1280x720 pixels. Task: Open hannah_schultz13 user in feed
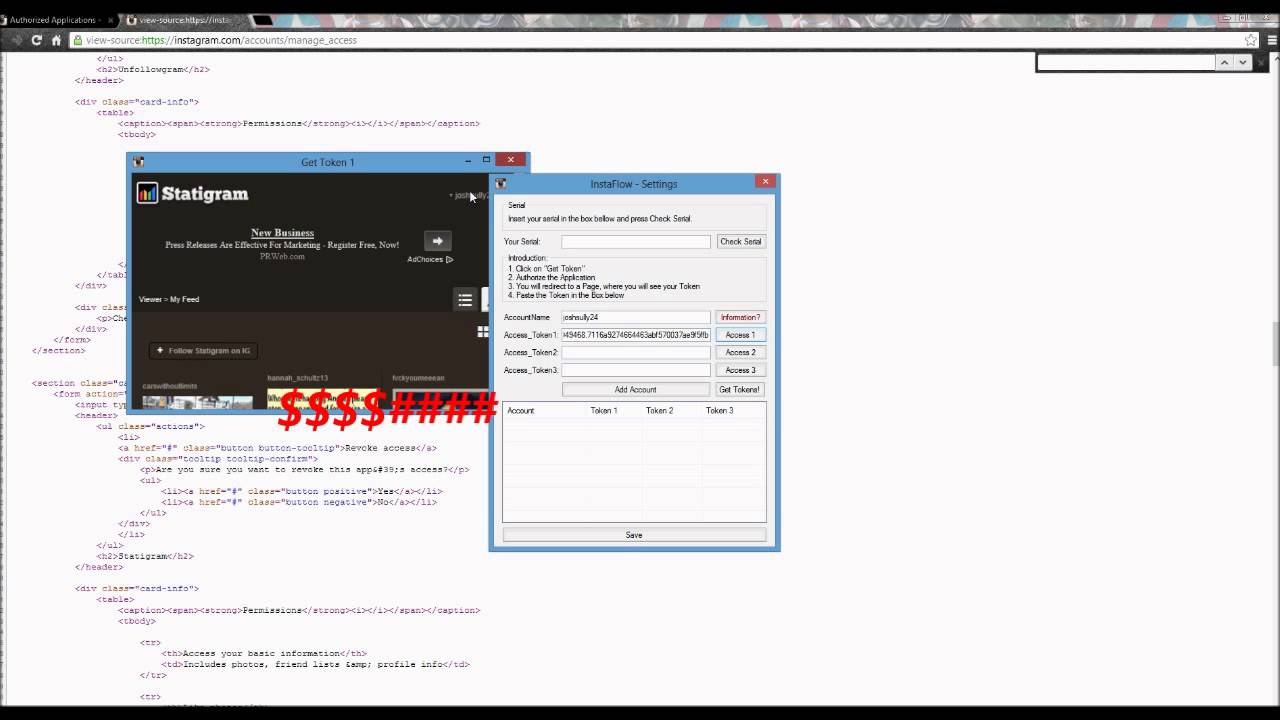point(297,378)
